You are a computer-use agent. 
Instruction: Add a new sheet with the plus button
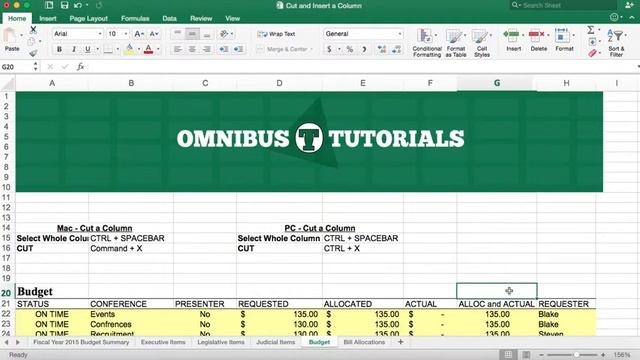coord(400,342)
